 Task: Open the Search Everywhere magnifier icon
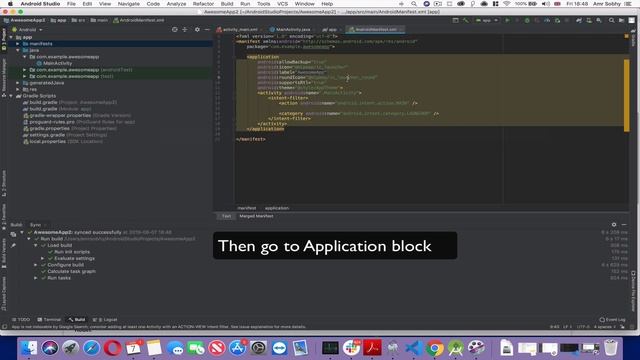click(611, 20)
